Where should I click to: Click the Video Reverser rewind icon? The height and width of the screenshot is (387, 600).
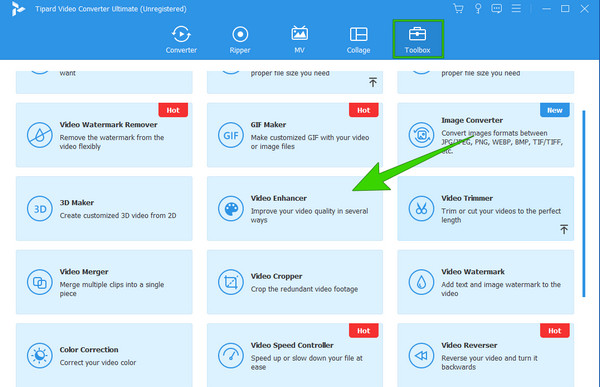click(421, 356)
